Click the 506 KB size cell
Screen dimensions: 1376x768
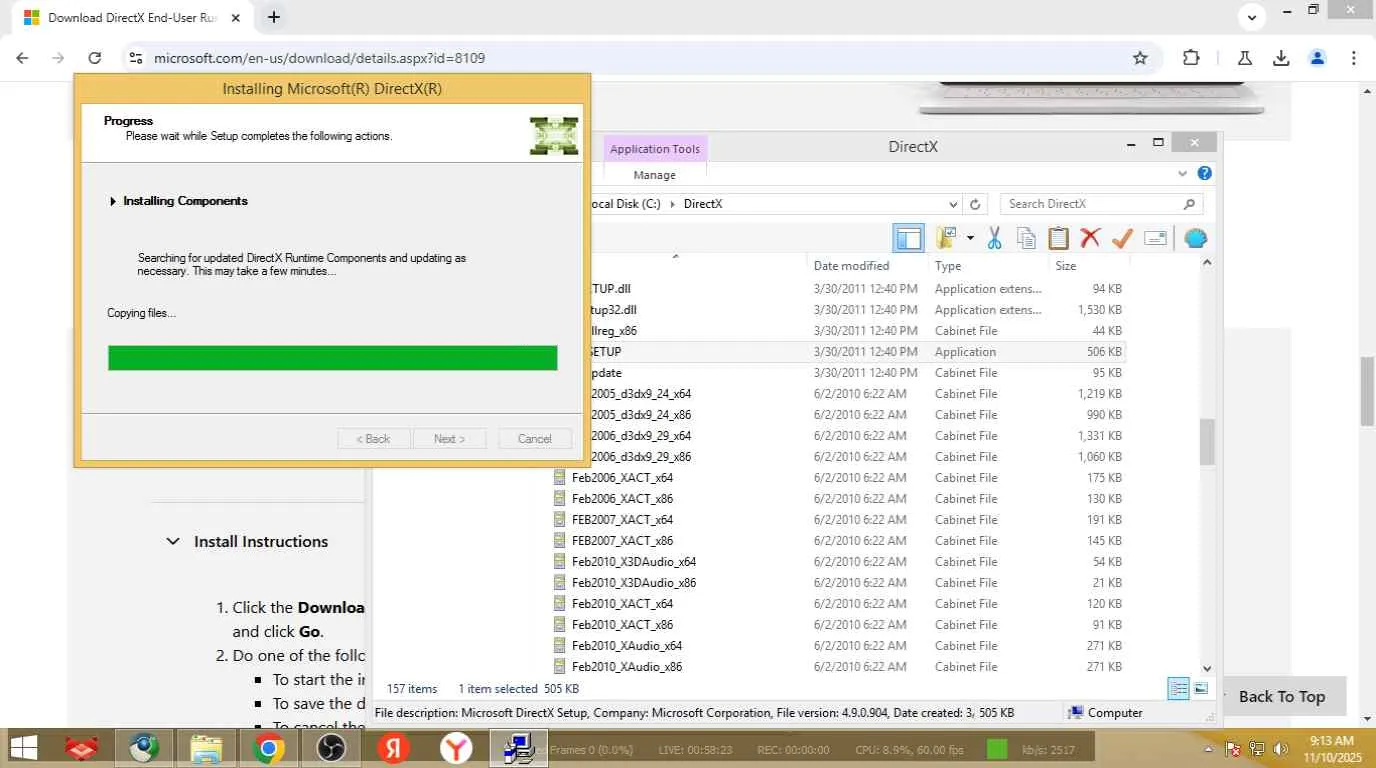(x=1104, y=352)
